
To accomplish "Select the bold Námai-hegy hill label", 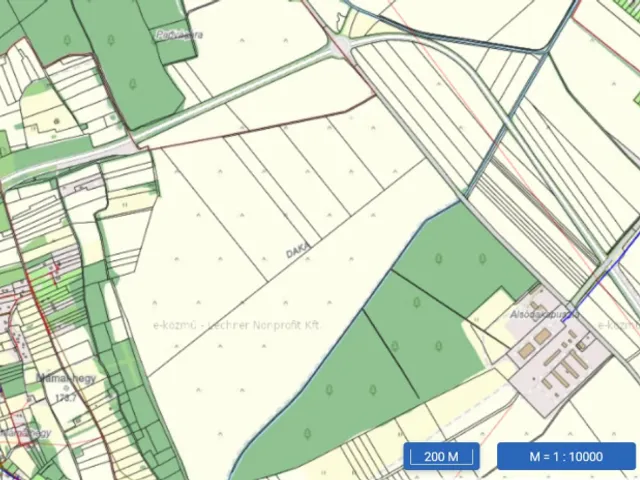I will pos(66,378).
